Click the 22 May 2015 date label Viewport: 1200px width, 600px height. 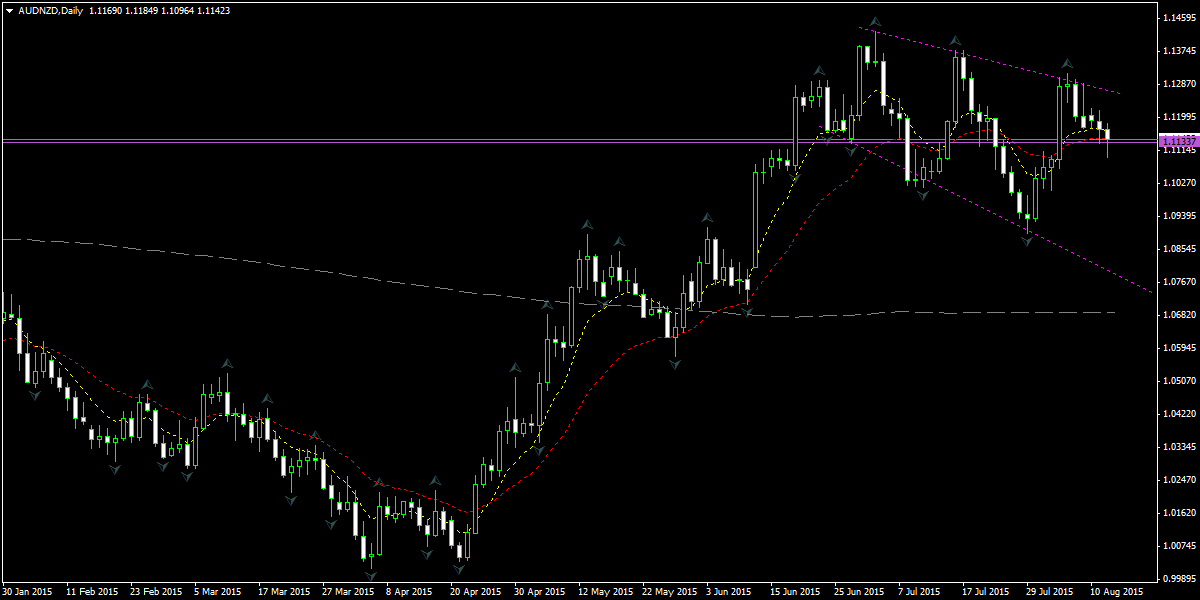[x=668, y=592]
